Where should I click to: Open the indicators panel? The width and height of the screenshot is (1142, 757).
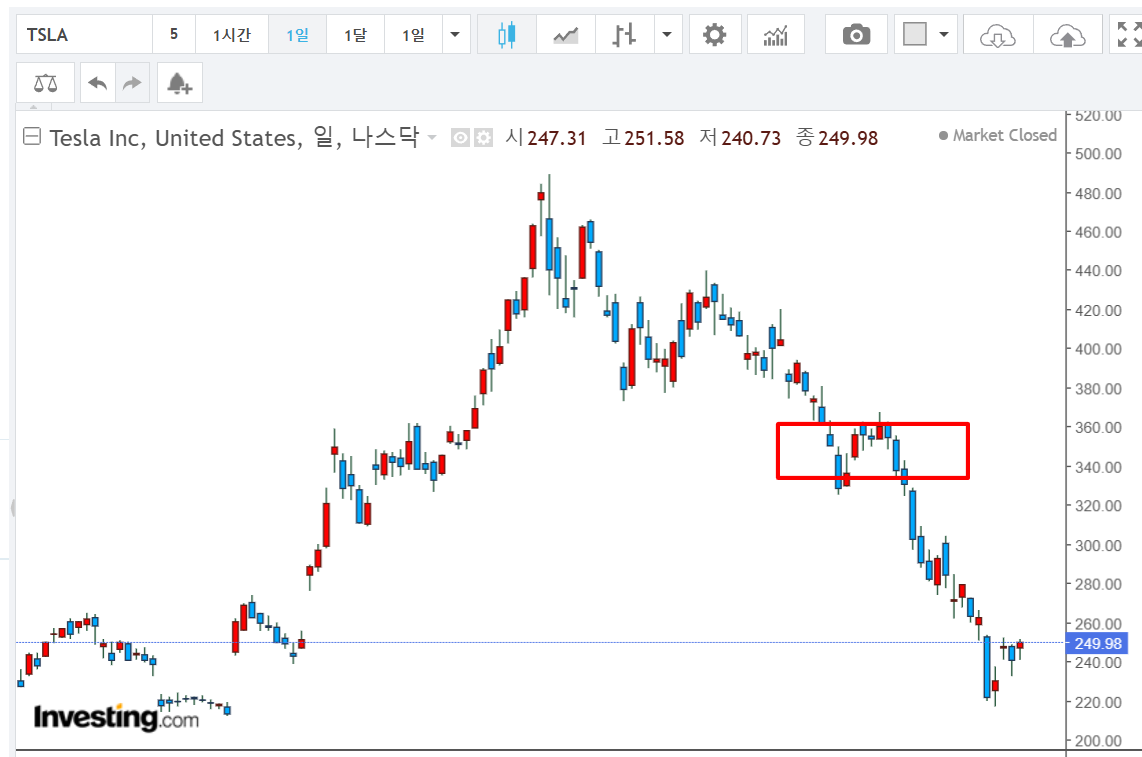coord(776,34)
